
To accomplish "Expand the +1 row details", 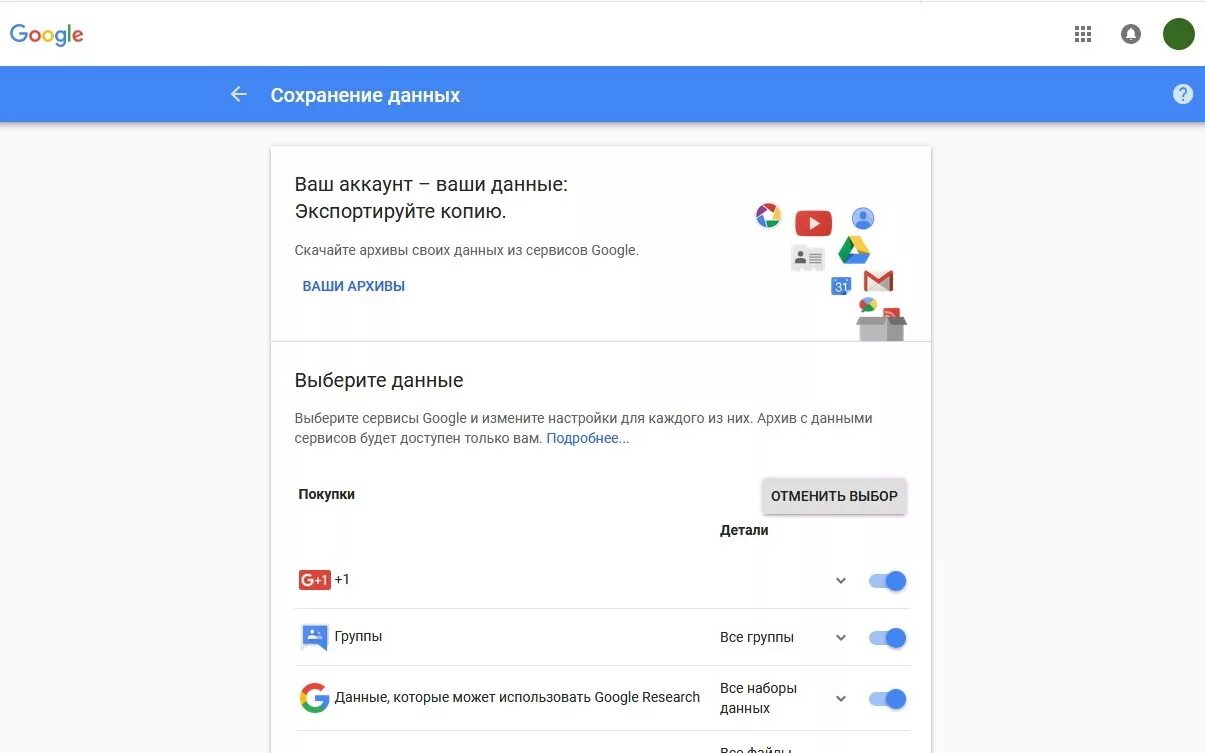I will (x=841, y=581).
